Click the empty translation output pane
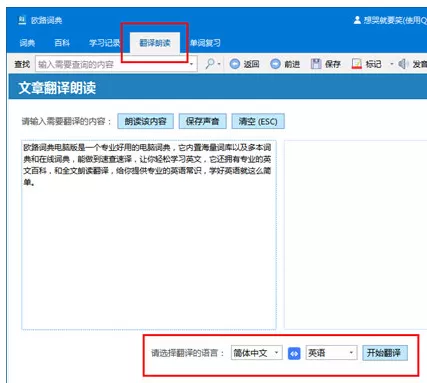 tap(355, 235)
